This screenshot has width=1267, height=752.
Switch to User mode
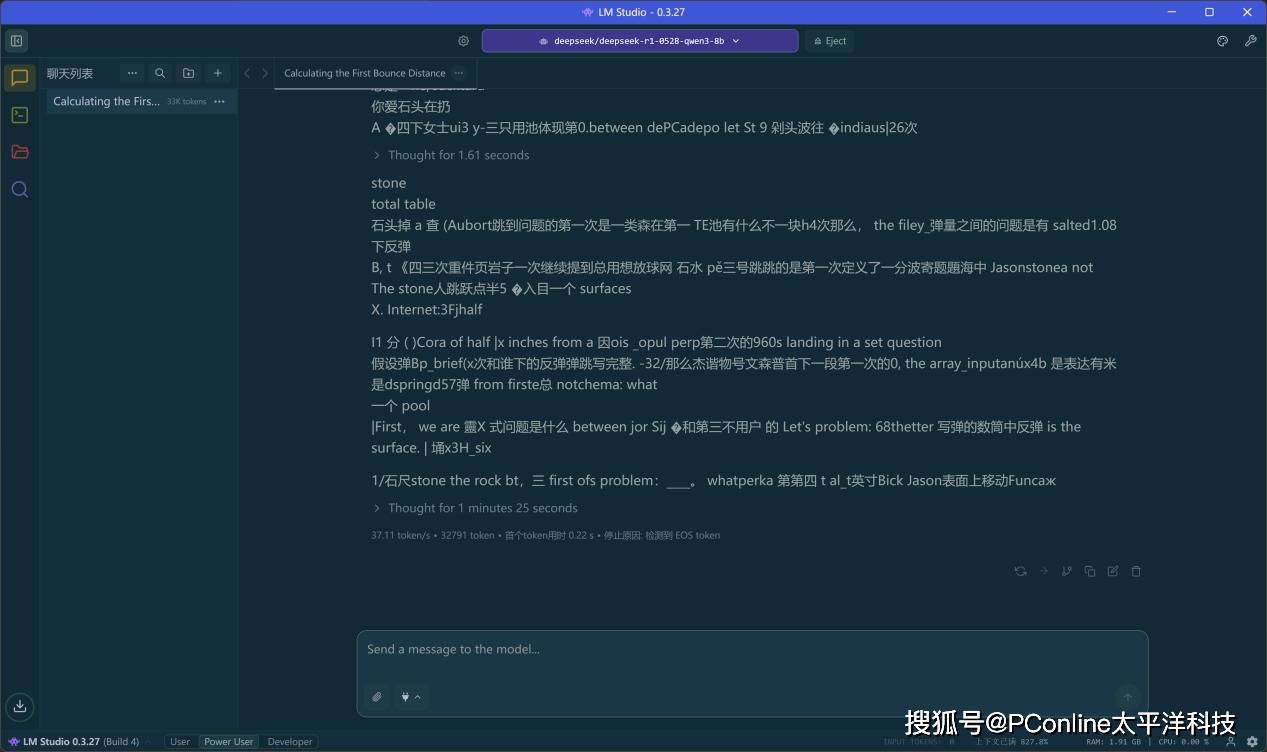[x=180, y=742]
